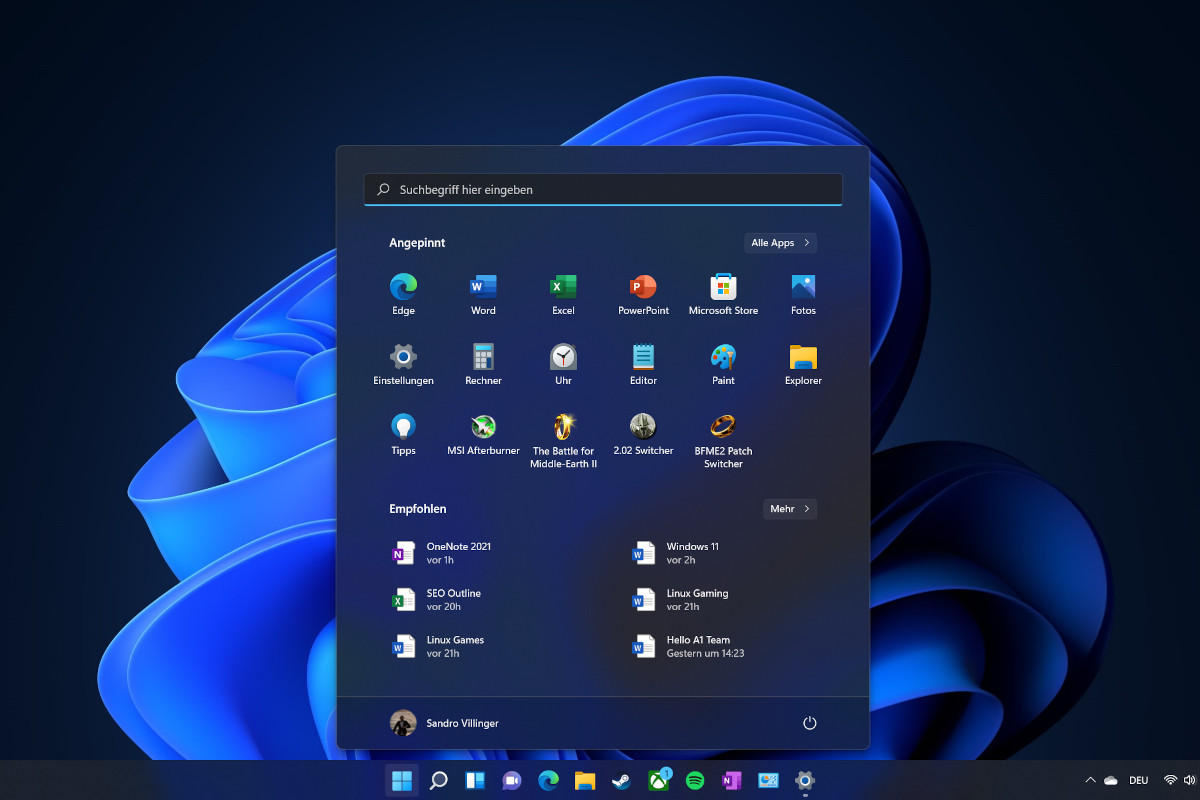Launch BFME2 Patch Switcher
The width and height of the screenshot is (1200, 800).
click(723, 440)
